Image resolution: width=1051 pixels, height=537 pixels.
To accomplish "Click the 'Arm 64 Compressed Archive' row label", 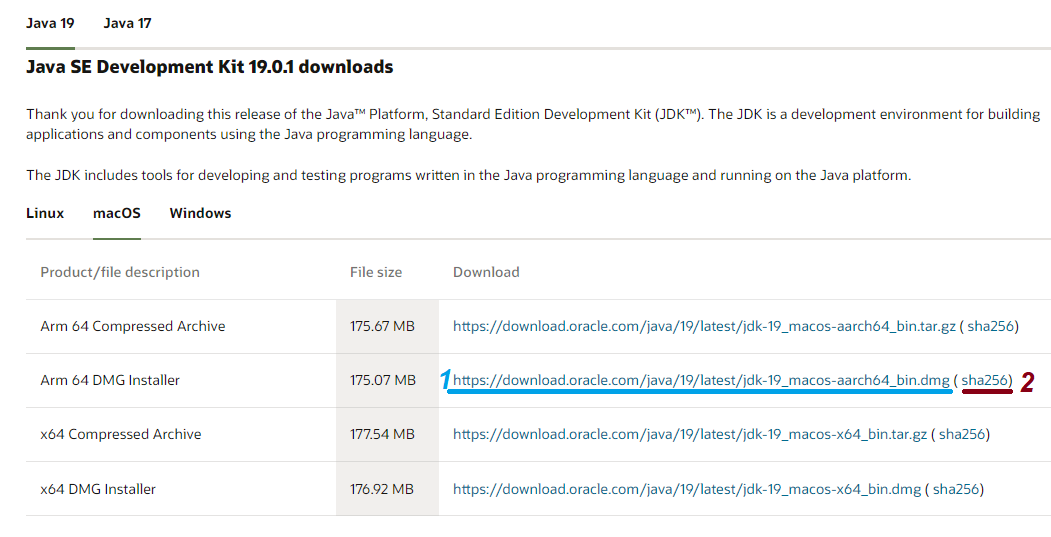I will [133, 326].
